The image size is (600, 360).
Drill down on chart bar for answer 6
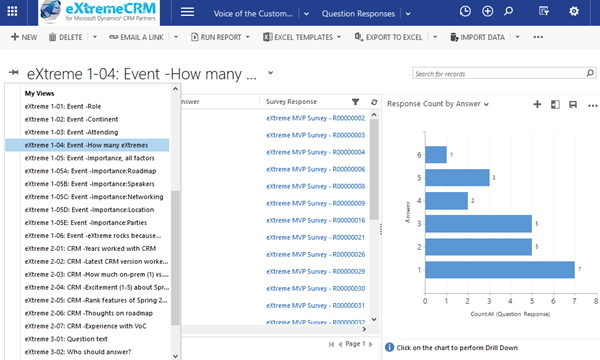[x=435, y=155]
